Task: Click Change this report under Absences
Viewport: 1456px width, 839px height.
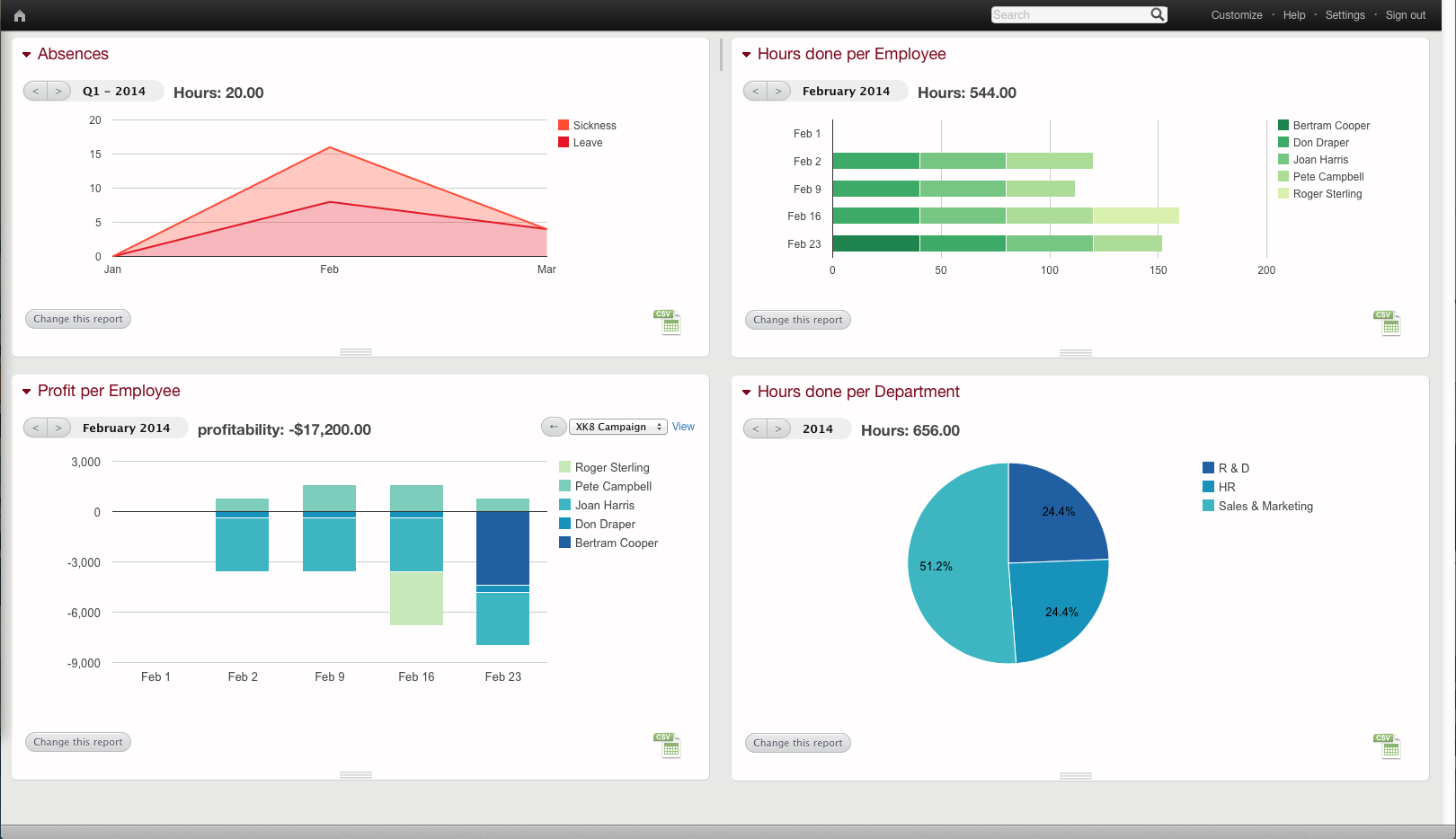Action: (78, 319)
